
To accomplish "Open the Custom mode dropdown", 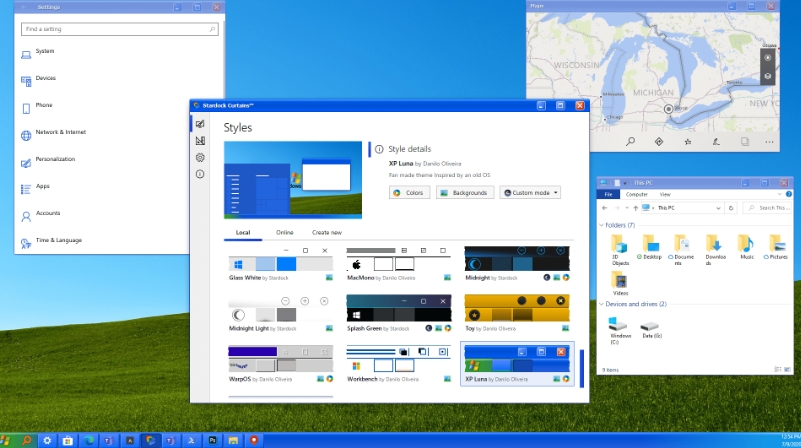I will click(530, 193).
